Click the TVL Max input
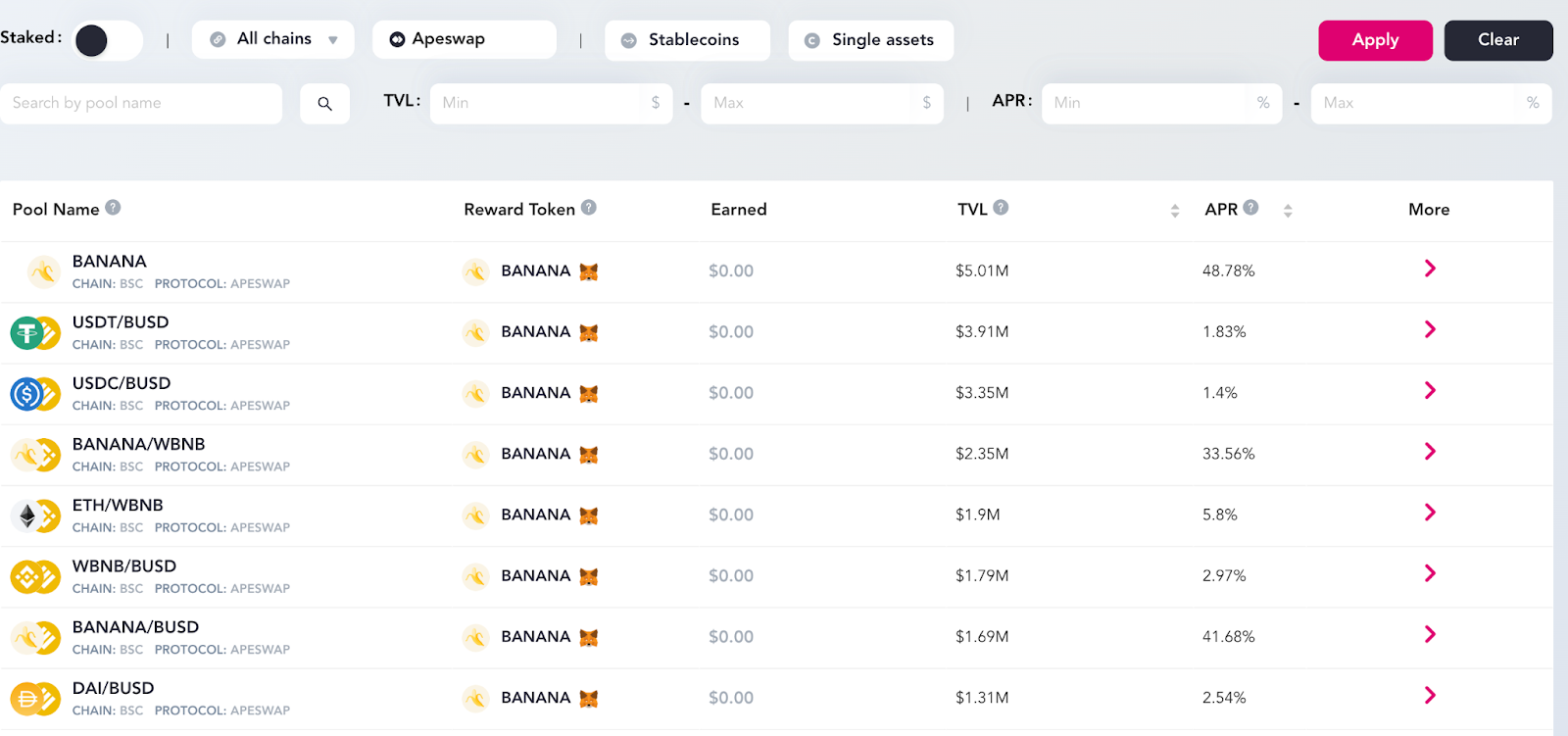 [822, 103]
